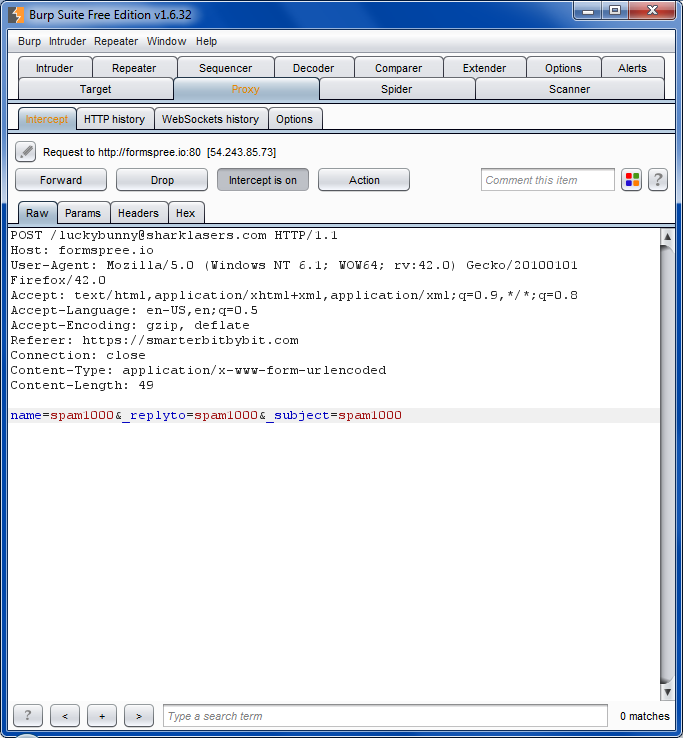Click the Burp Suite logo icon
683x738 pixels.
click(x=16, y=15)
